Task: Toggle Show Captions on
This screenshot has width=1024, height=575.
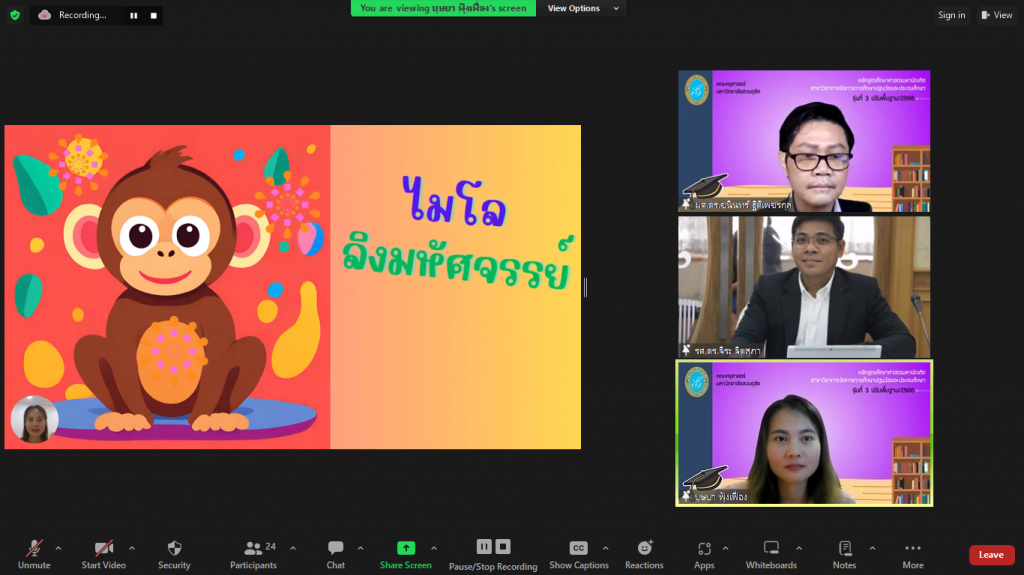Action: click(x=578, y=554)
